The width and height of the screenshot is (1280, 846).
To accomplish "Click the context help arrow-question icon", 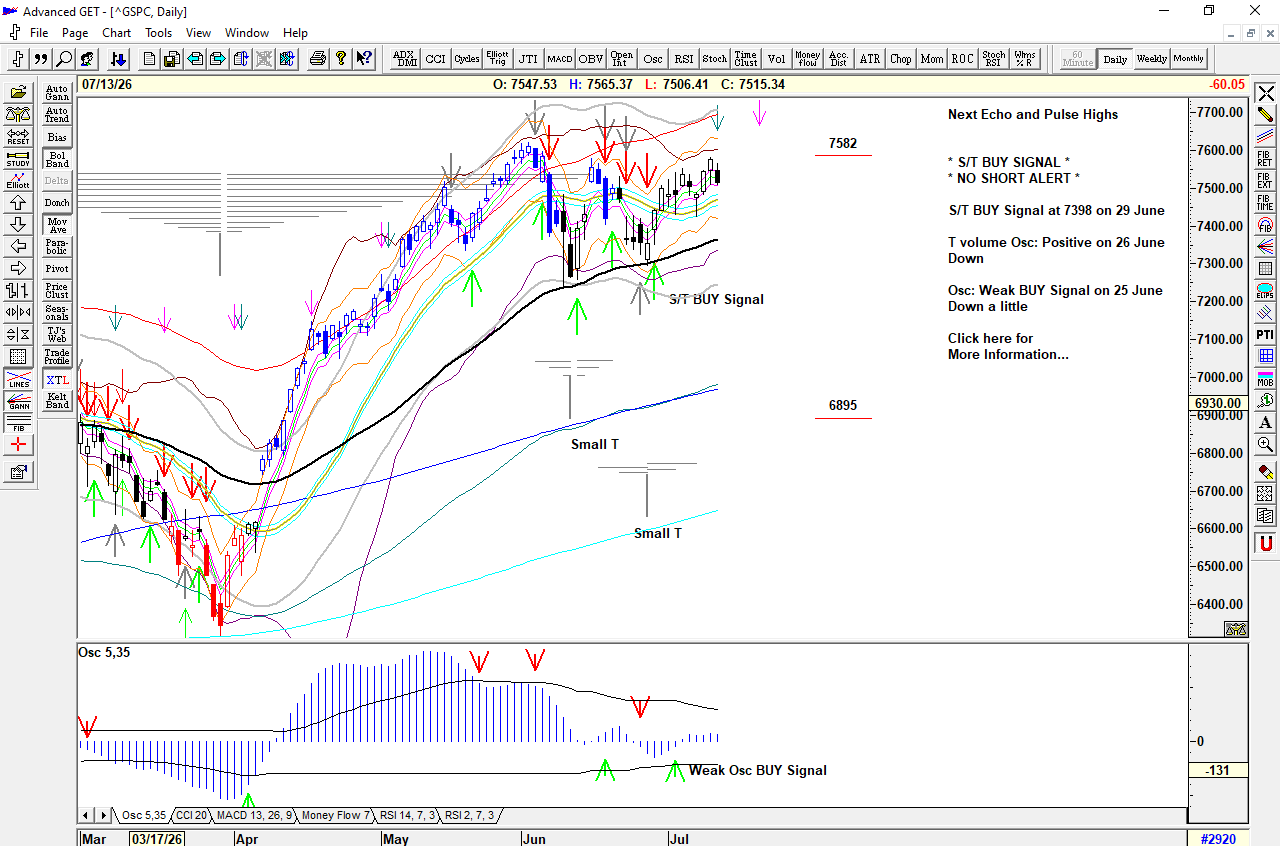I will tap(364, 59).
